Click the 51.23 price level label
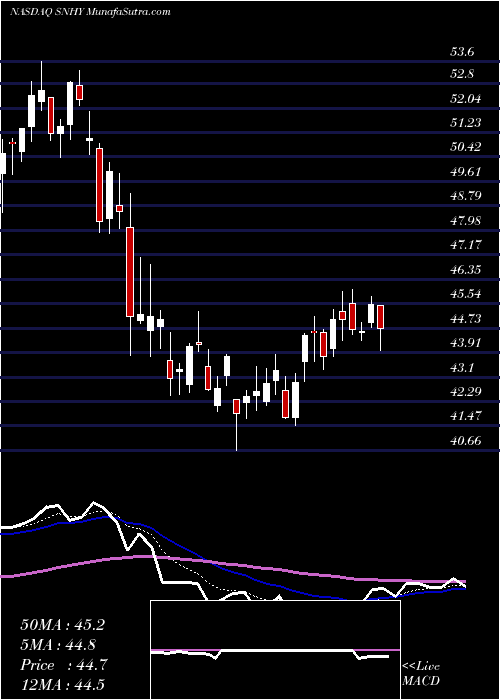This screenshot has height=700, width=500. [466, 122]
